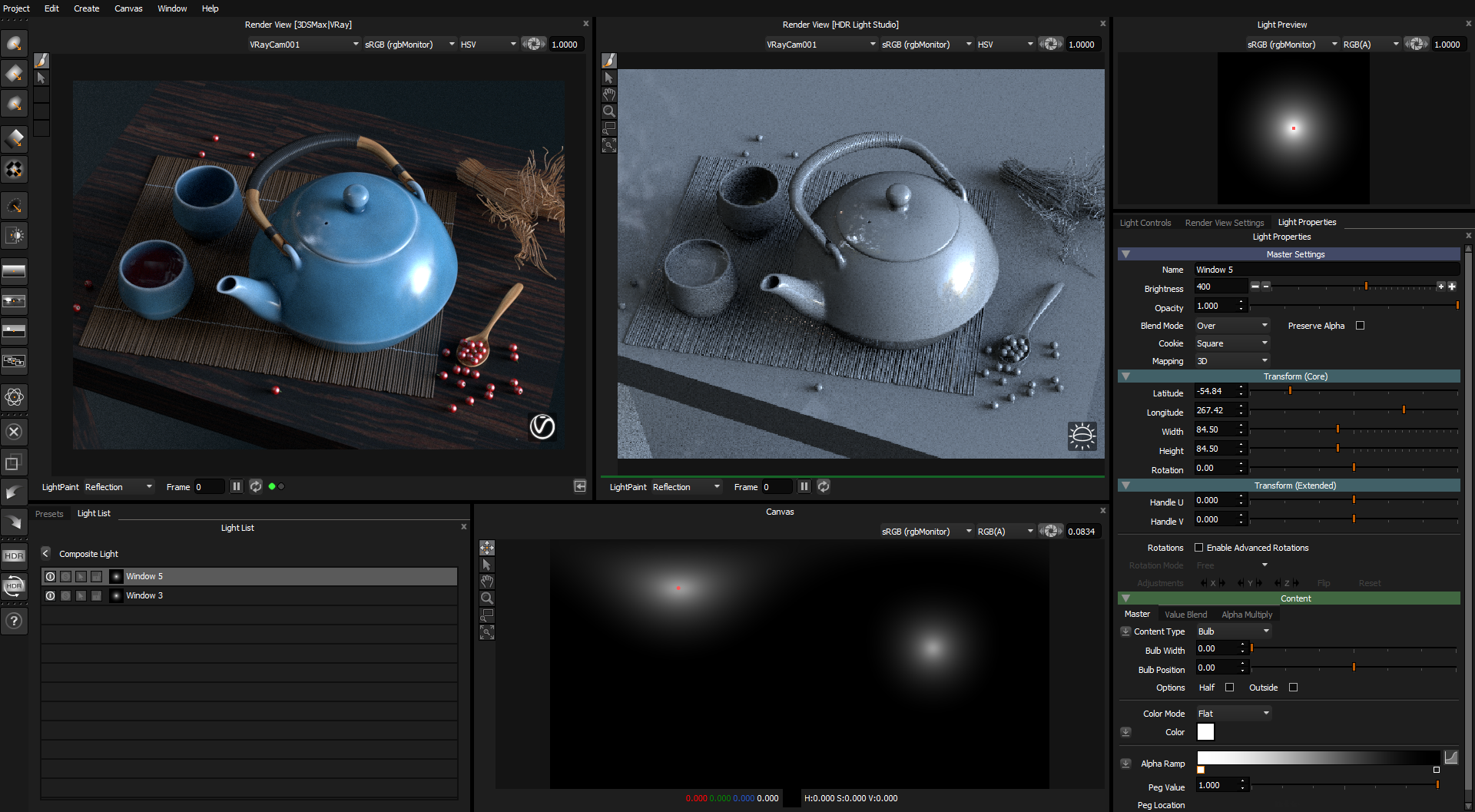Image resolution: width=1475 pixels, height=812 pixels.
Task: Collapse the Master Settings section
Action: [x=1125, y=254]
